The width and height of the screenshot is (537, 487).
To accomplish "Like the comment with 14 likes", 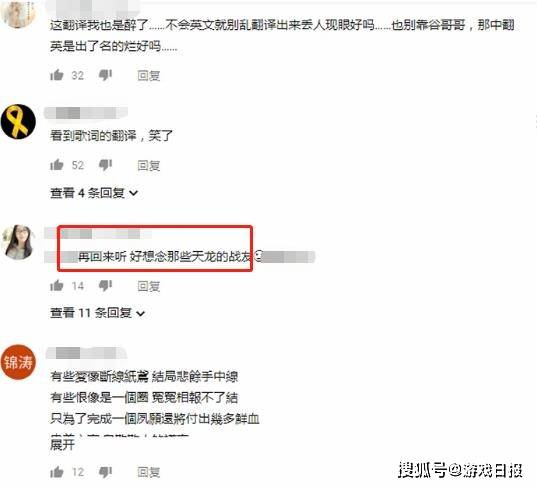I will point(57,286).
